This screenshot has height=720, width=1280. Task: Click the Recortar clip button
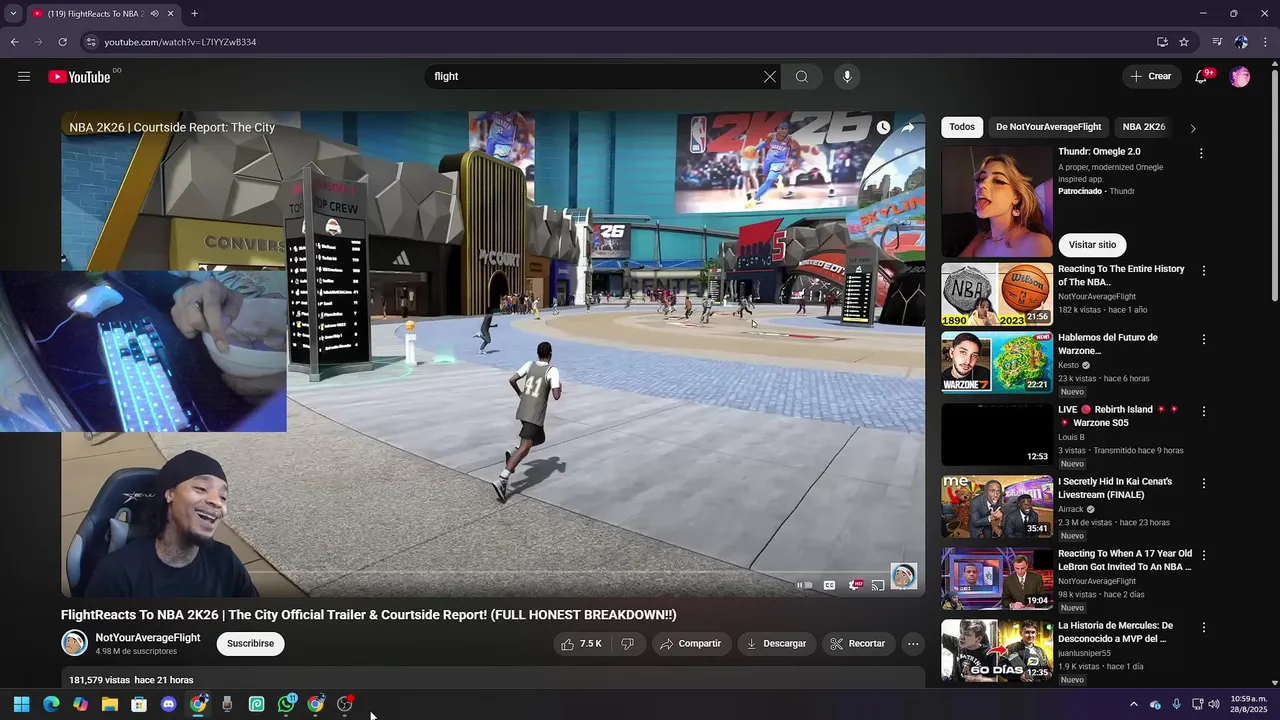pos(859,644)
